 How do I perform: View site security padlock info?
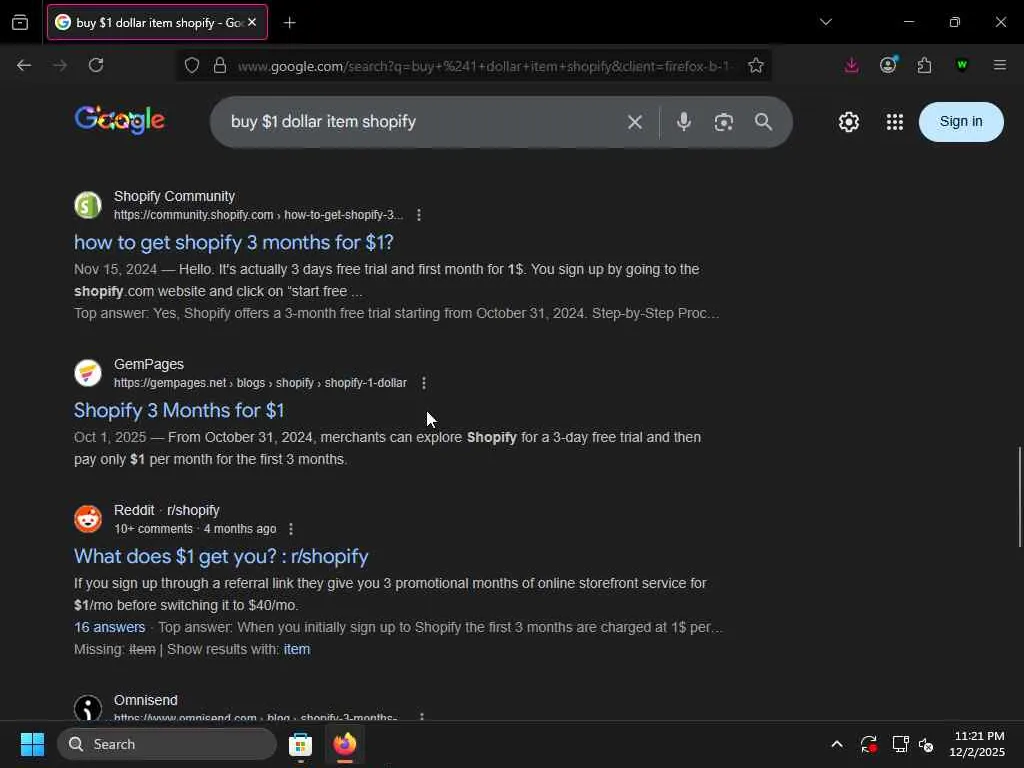coord(220,65)
